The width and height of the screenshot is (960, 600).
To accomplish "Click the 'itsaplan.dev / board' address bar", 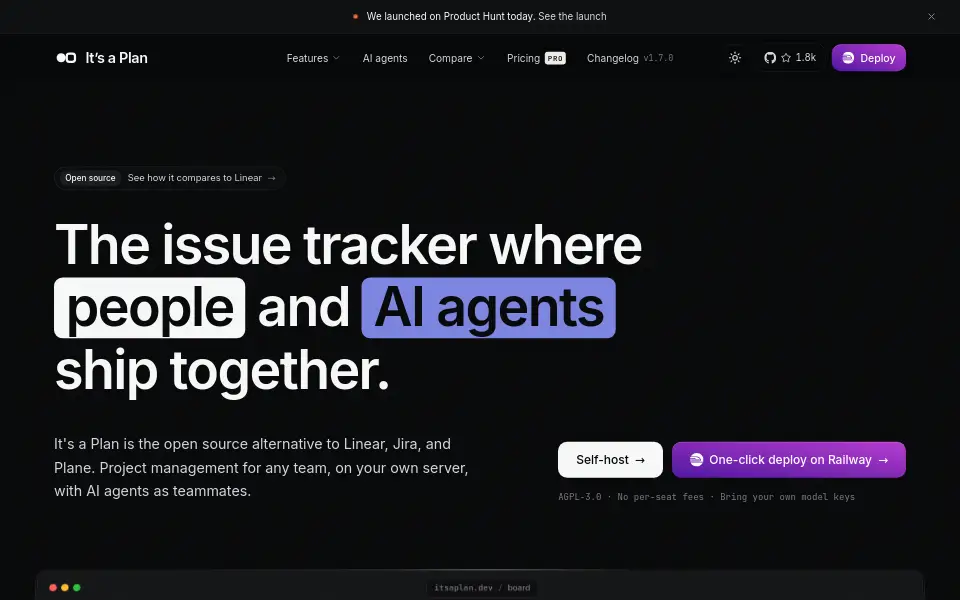I will coord(482,588).
